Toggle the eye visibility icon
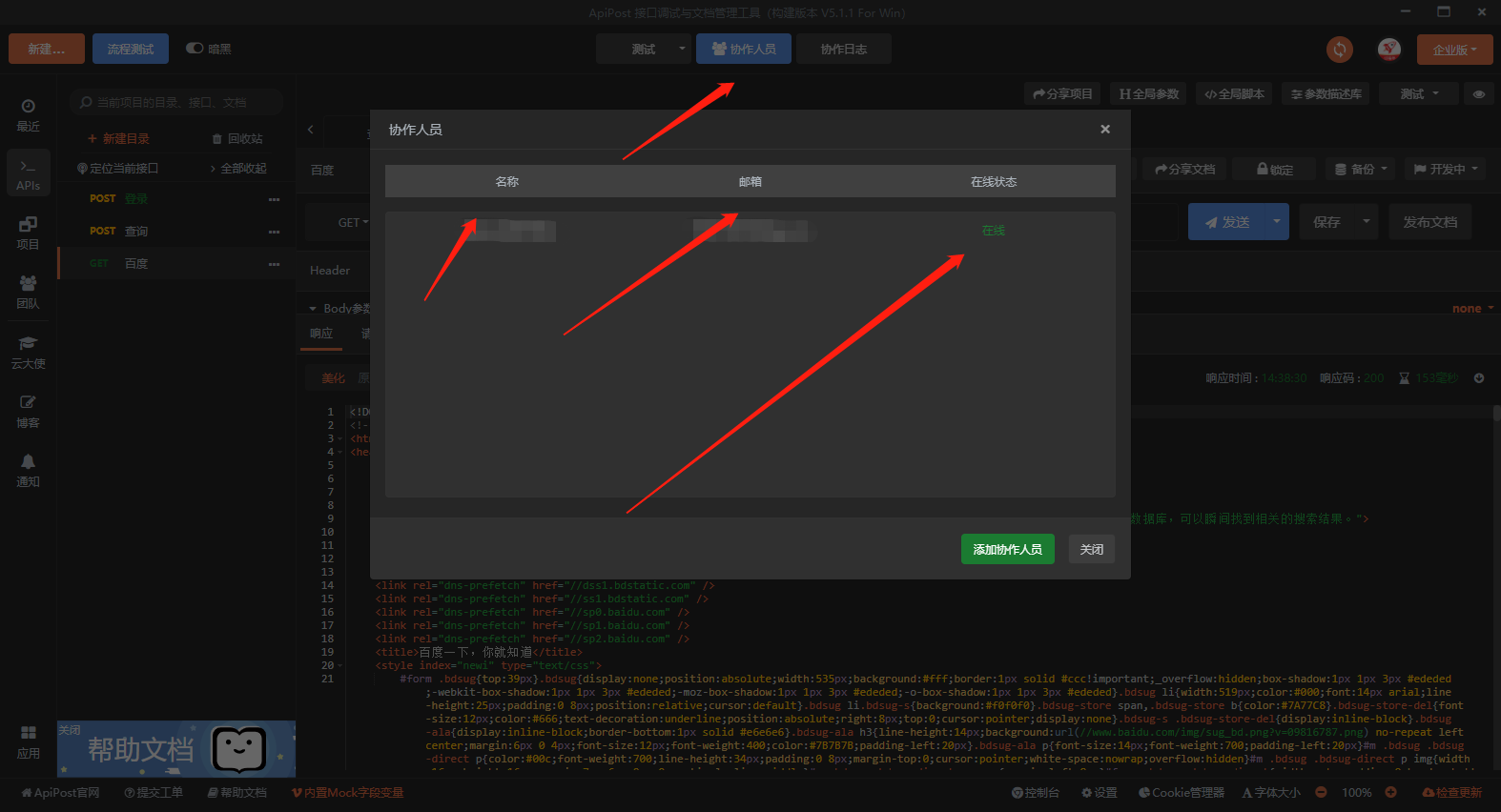 (x=1478, y=94)
